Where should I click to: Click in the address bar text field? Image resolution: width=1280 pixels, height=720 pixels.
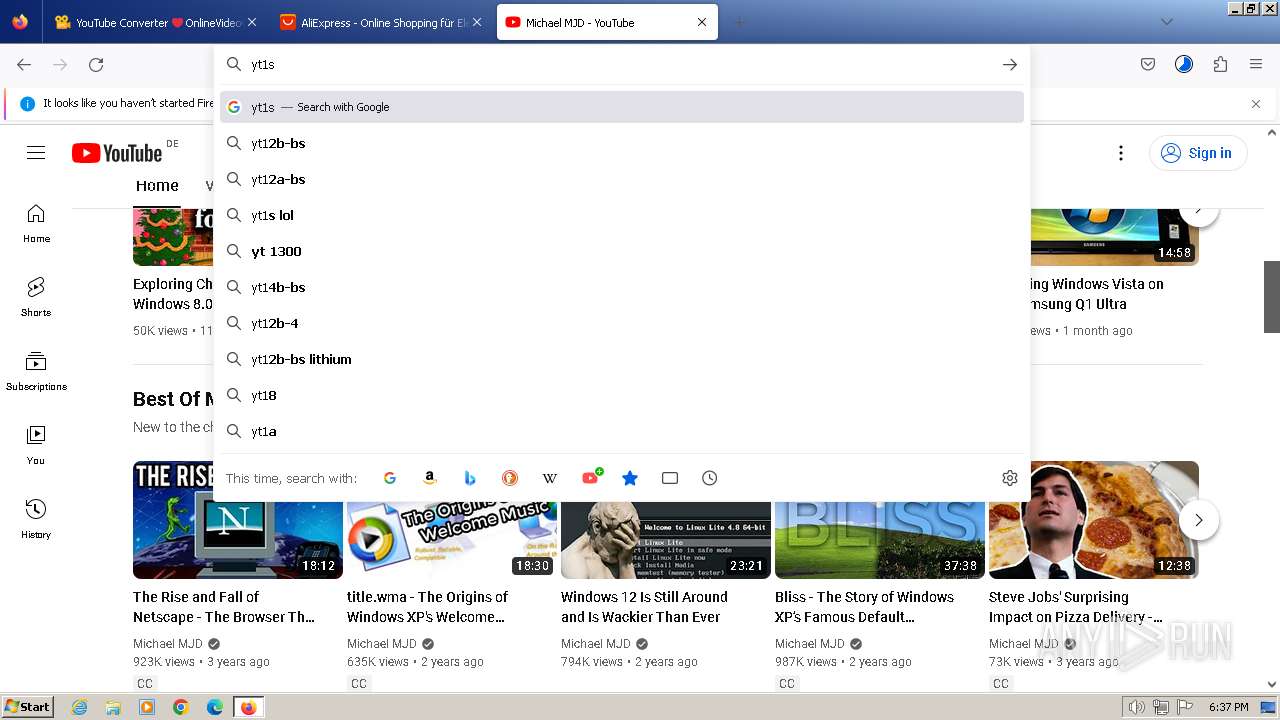tap(620, 64)
